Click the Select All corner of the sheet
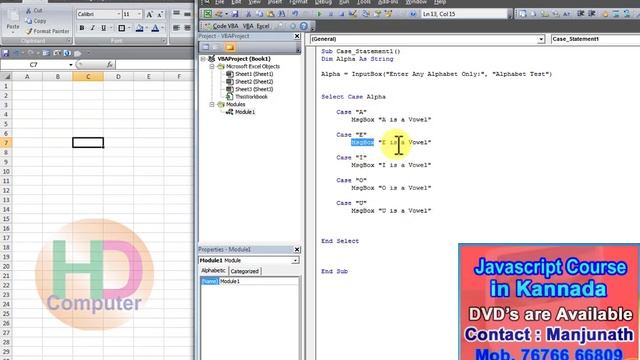This screenshot has width=640, height=360. click(x=6, y=76)
